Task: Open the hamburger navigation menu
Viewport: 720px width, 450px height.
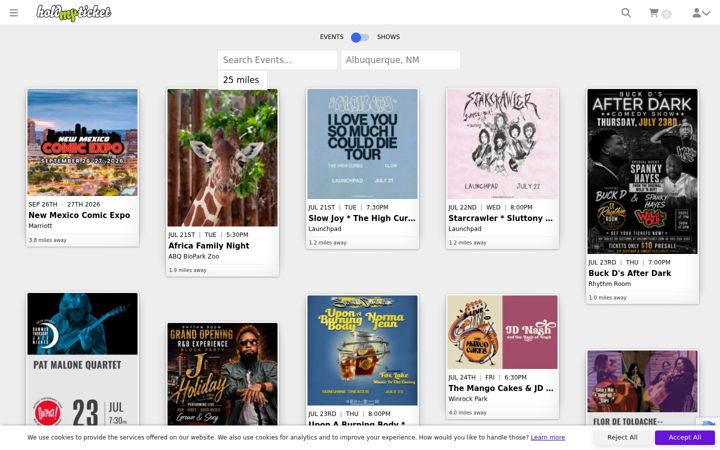Action: 14,13
